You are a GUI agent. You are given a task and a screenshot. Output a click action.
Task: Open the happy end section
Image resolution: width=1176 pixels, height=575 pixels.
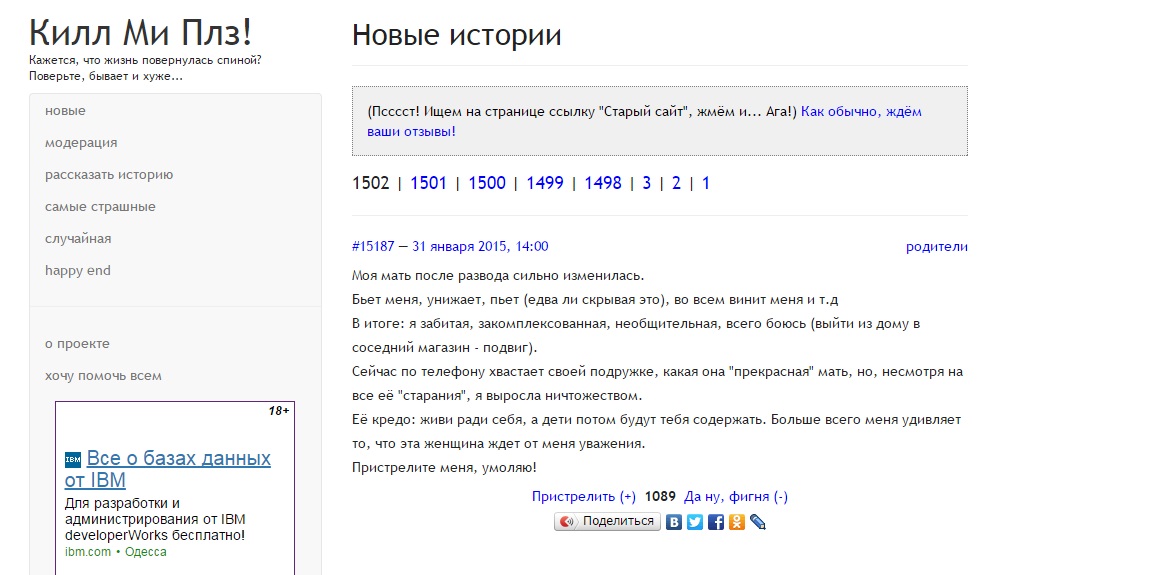pyautogui.click(x=78, y=271)
